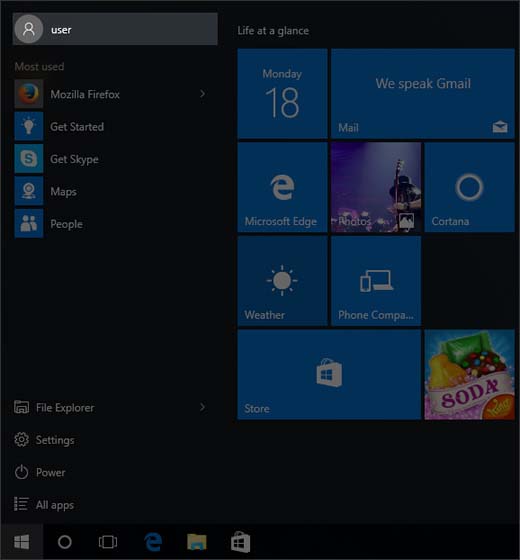
Task: Click the Get Skype icon
Action: click(29, 159)
